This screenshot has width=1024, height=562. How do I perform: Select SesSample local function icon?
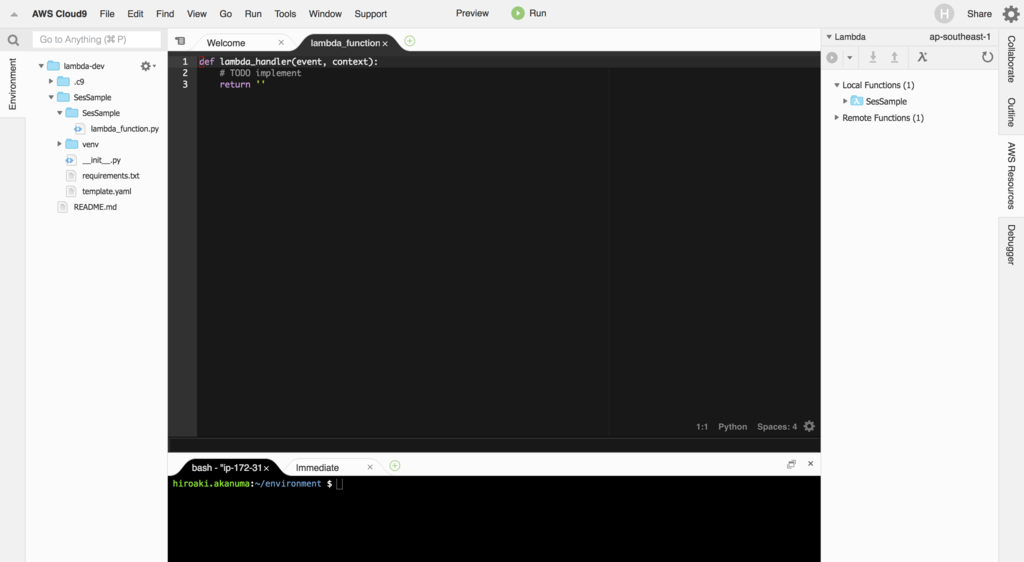[x=857, y=101]
